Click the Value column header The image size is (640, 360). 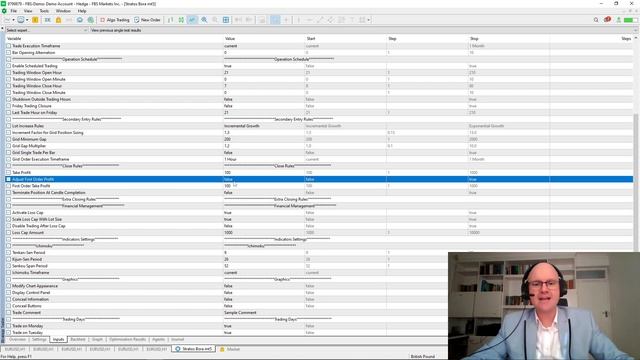230,38
